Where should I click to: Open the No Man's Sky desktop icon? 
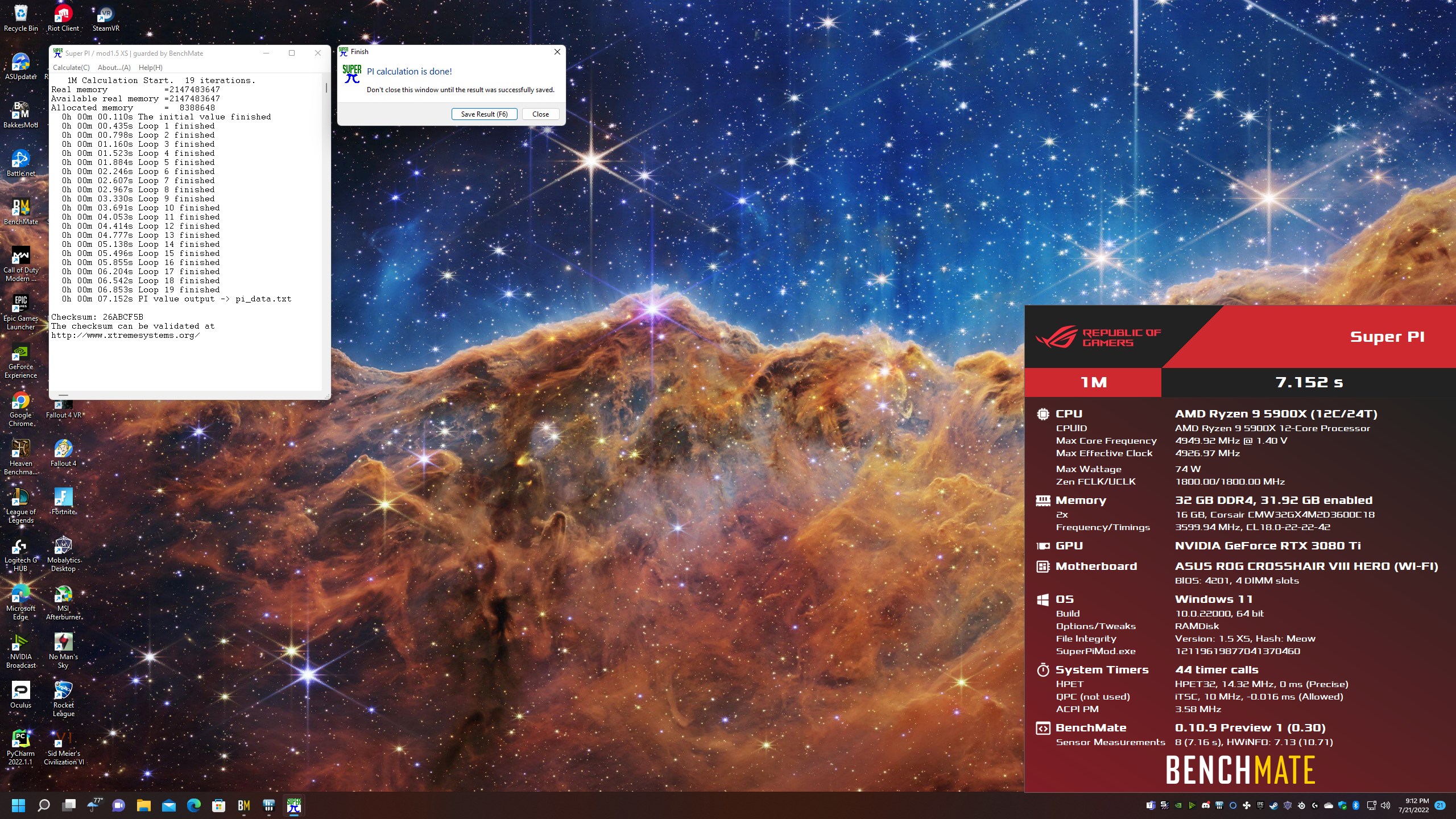[63, 651]
